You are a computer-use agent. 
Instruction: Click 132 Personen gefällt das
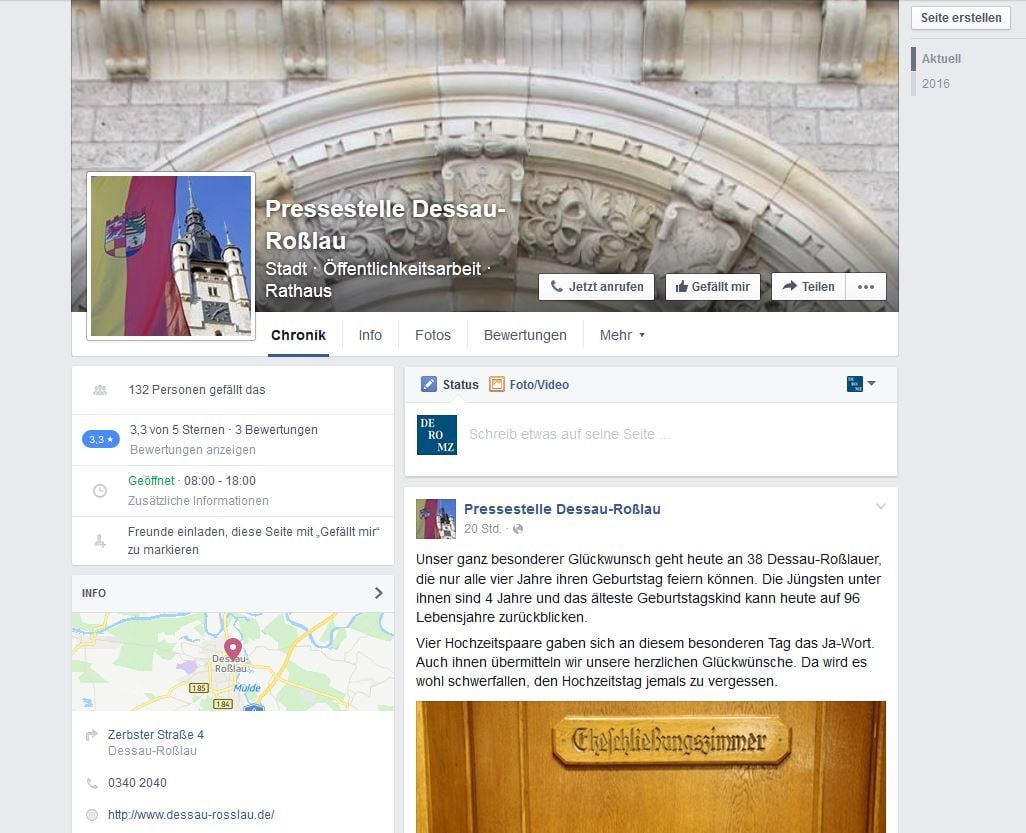click(x=196, y=390)
